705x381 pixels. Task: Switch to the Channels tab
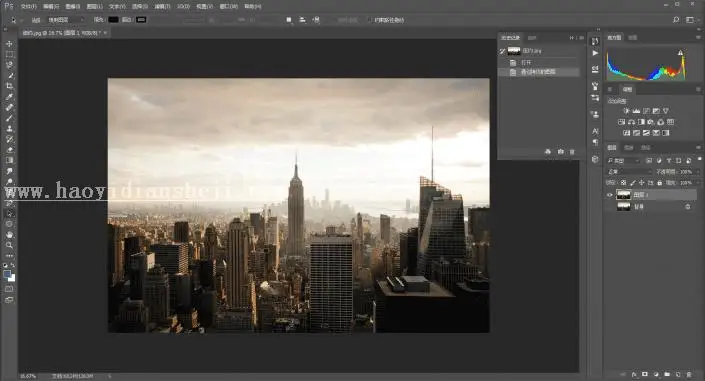pos(629,148)
